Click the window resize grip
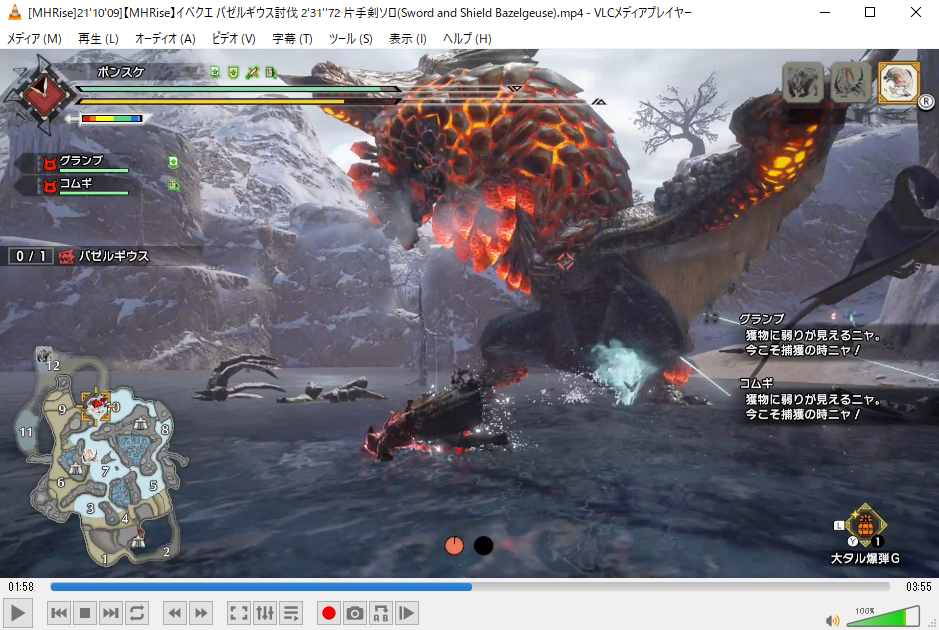The height and width of the screenshot is (630, 939). pyautogui.click(x=934, y=625)
